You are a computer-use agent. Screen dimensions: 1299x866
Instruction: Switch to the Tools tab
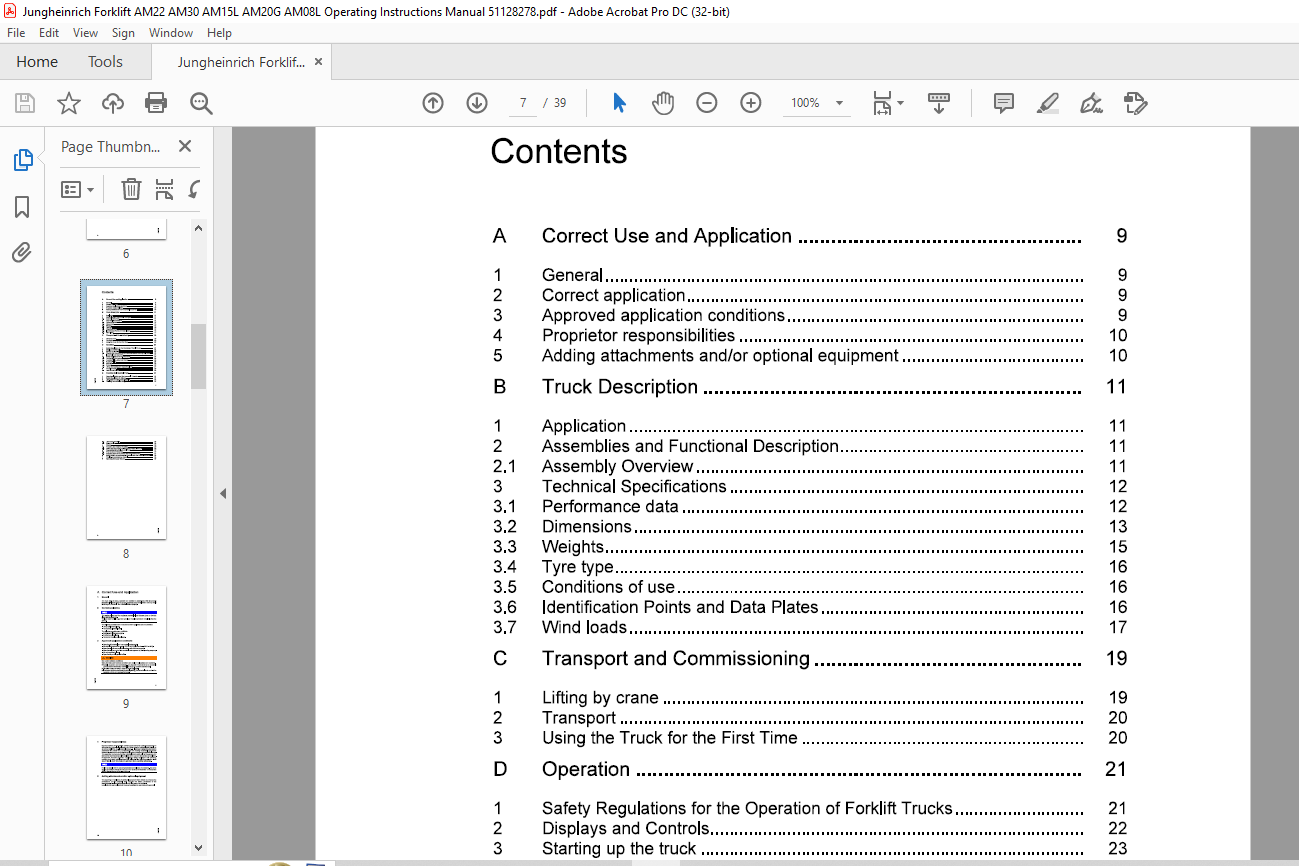point(105,62)
